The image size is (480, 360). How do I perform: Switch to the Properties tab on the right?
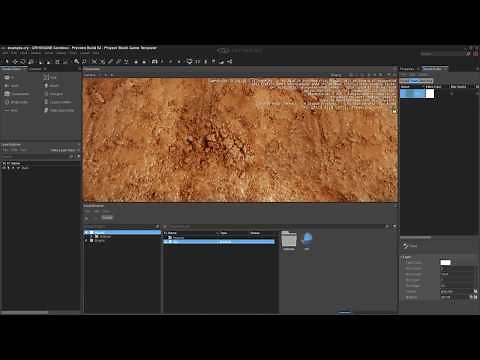(407, 69)
